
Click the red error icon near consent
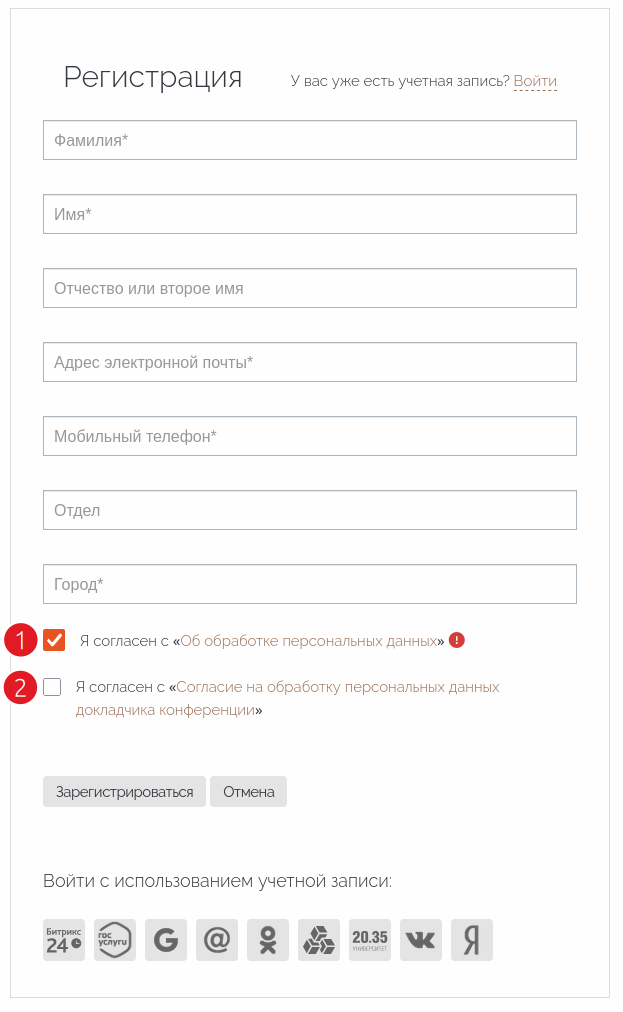pos(457,640)
